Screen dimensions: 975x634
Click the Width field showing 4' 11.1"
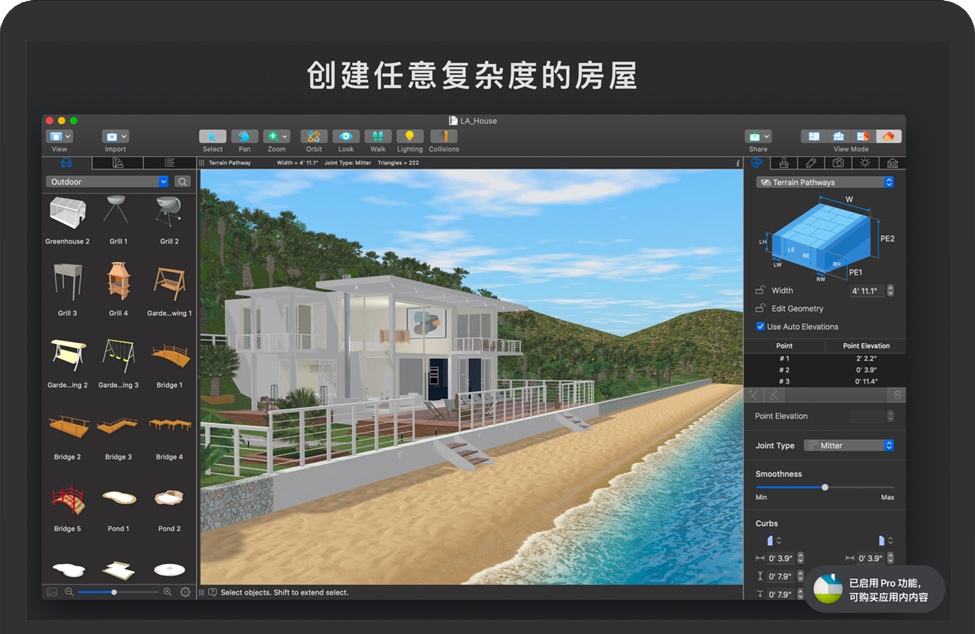pyautogui.click(x=867, y=290)
